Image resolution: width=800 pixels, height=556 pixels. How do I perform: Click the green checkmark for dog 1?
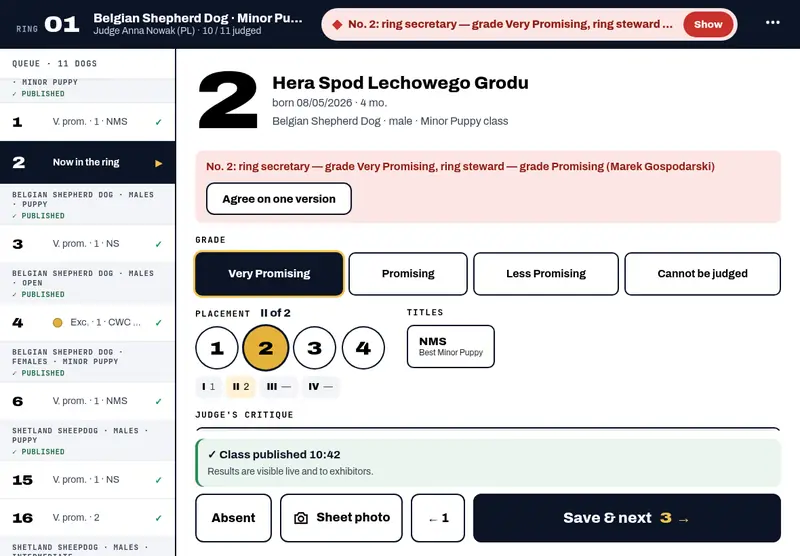[159, 122]
